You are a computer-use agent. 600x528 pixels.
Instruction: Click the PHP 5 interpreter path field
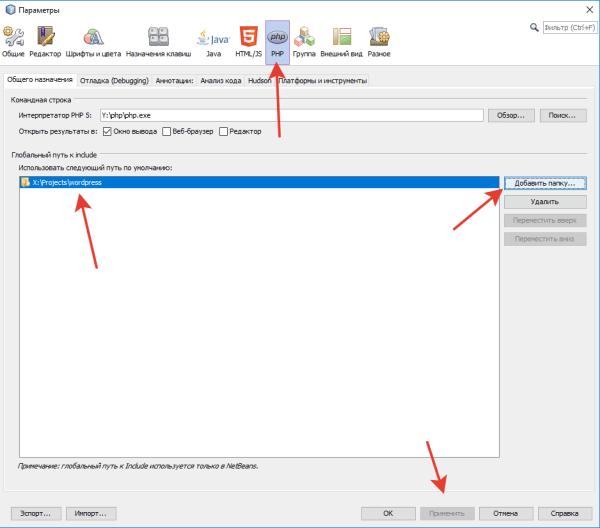point(292,116)
